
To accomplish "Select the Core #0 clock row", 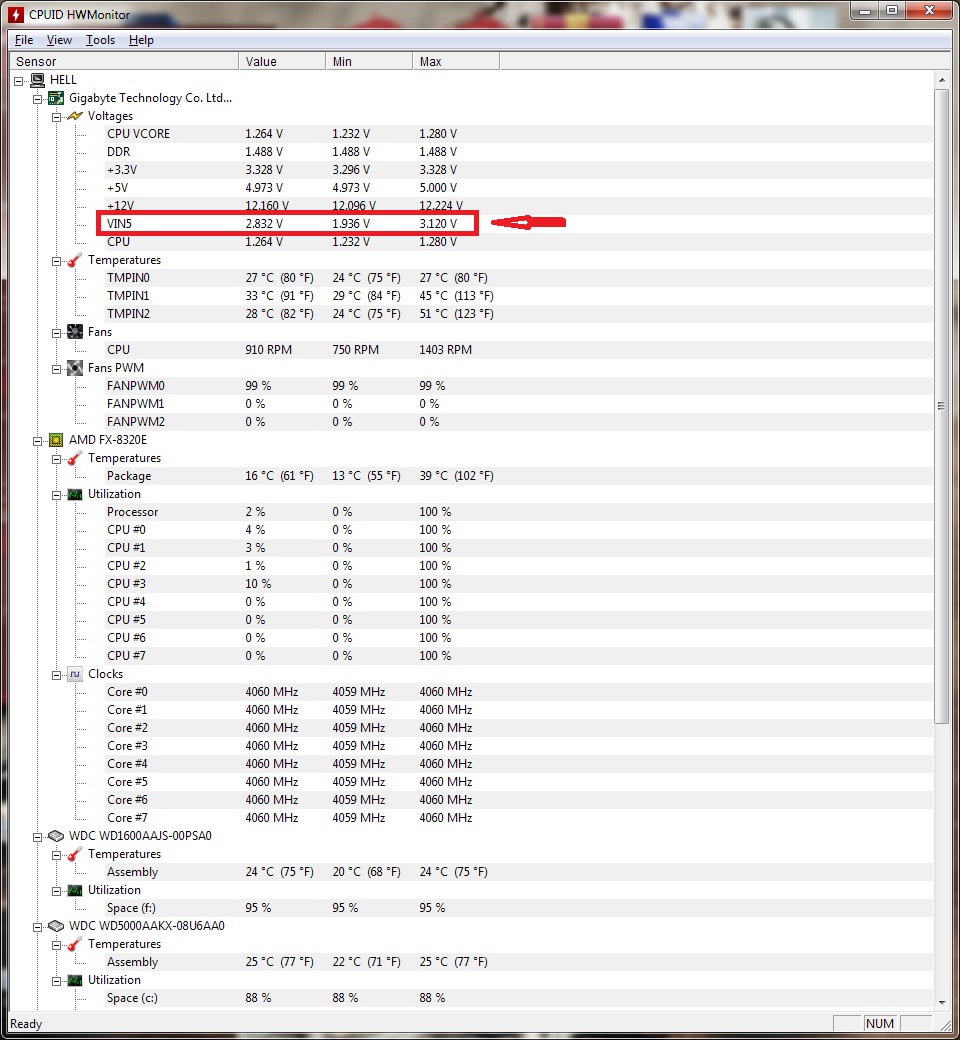I will [519, 692].
